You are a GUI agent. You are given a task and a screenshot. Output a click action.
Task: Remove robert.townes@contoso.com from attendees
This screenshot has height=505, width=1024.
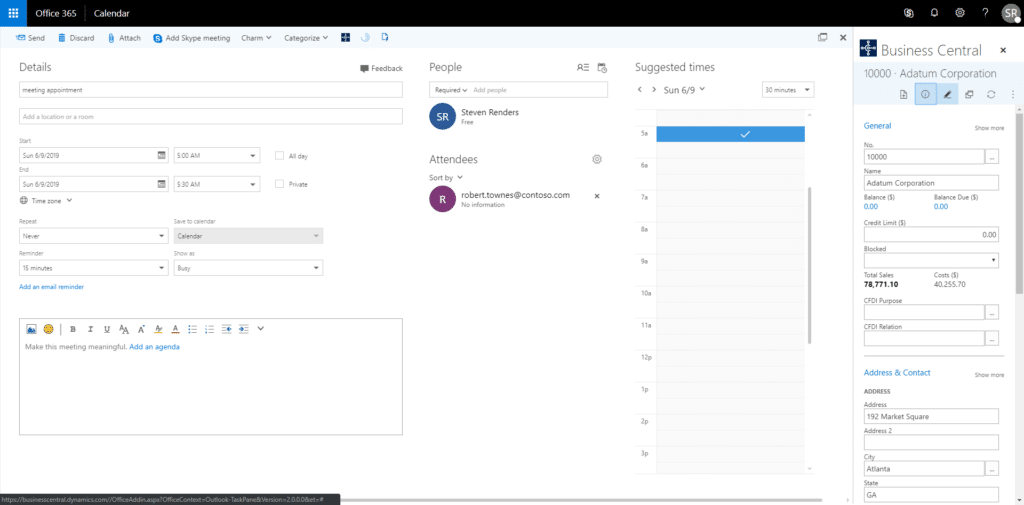coord(597,196)
